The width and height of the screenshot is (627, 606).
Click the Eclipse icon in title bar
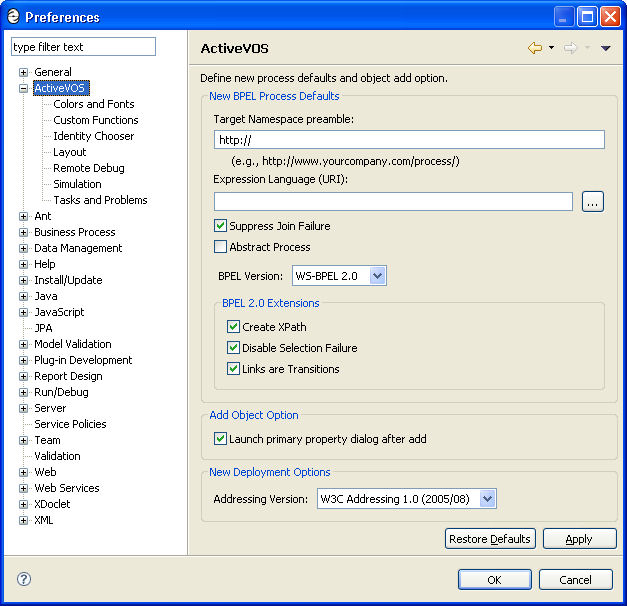(x=13, y=17)
